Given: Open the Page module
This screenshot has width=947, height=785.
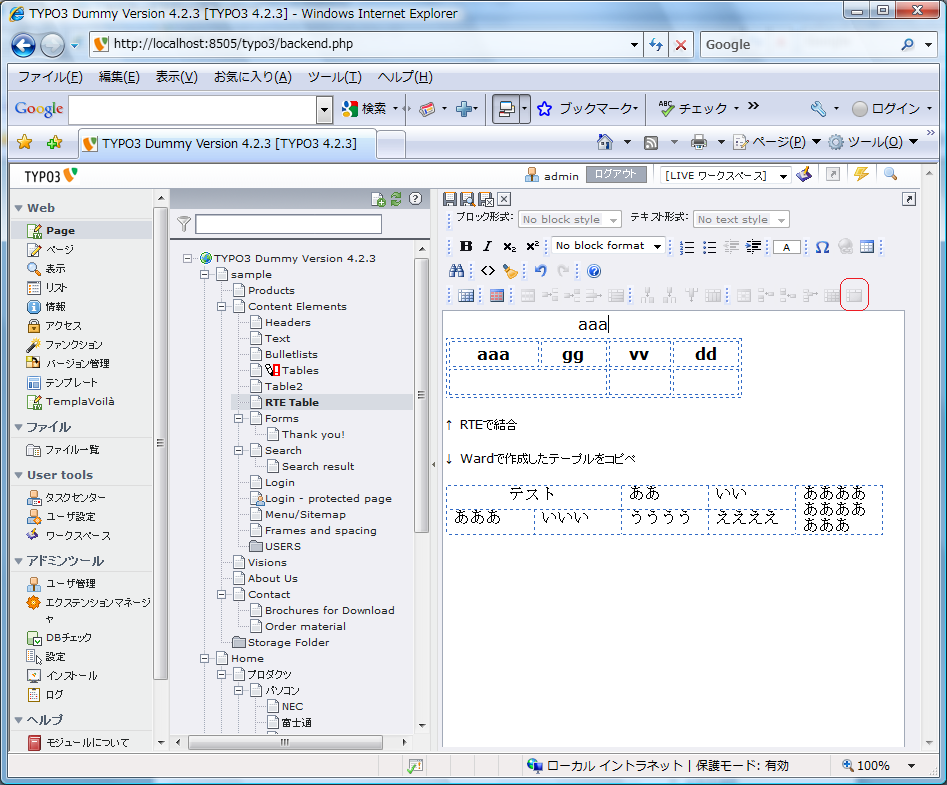Looking at the screenshot, I should pyautogui.click(x=60, y=231).
